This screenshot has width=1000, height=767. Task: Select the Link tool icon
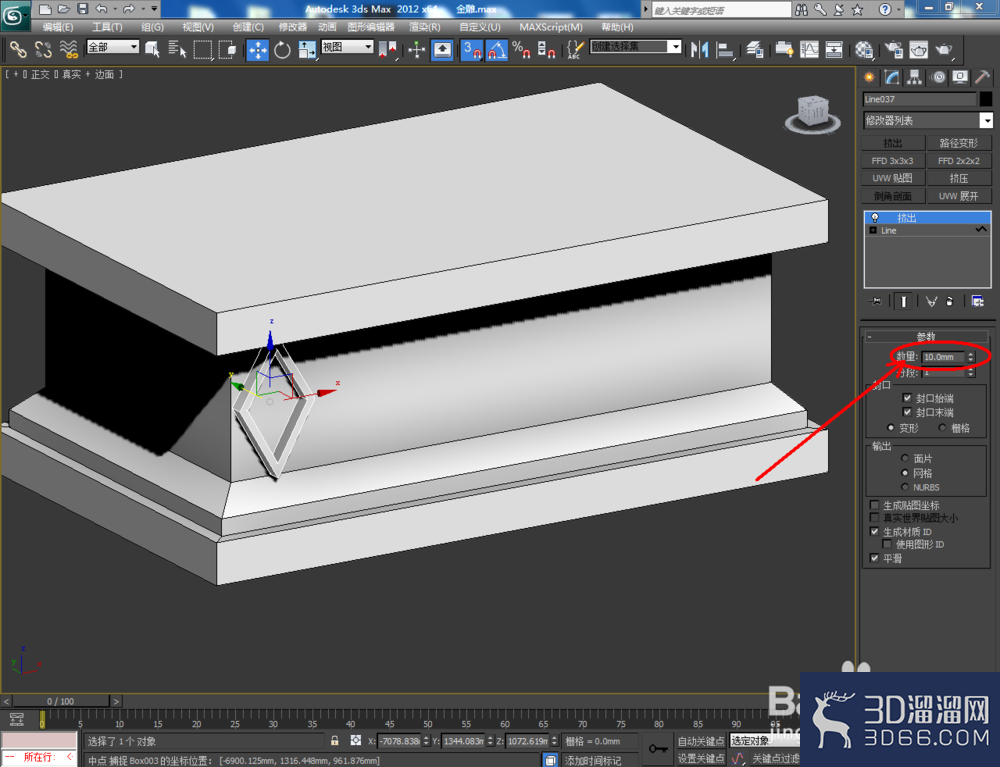click(x=18, y=49)
